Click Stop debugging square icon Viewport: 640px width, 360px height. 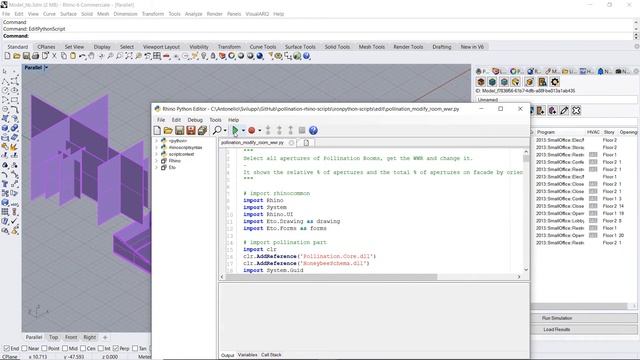pyautogui.click(x=302, y=130)
